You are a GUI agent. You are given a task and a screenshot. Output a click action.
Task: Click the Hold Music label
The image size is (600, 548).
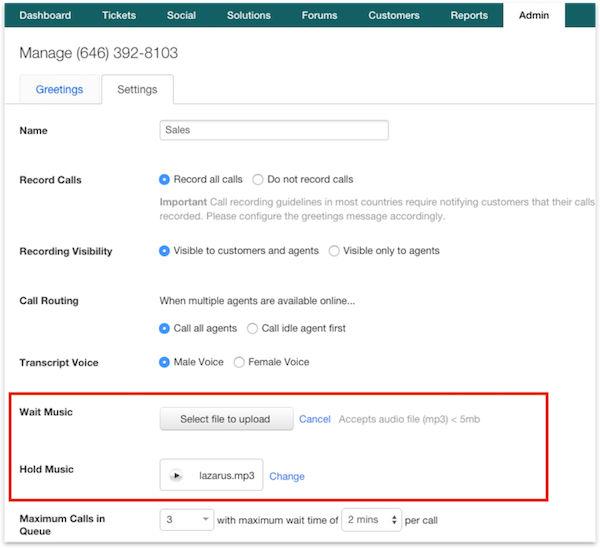pos(46,469)
